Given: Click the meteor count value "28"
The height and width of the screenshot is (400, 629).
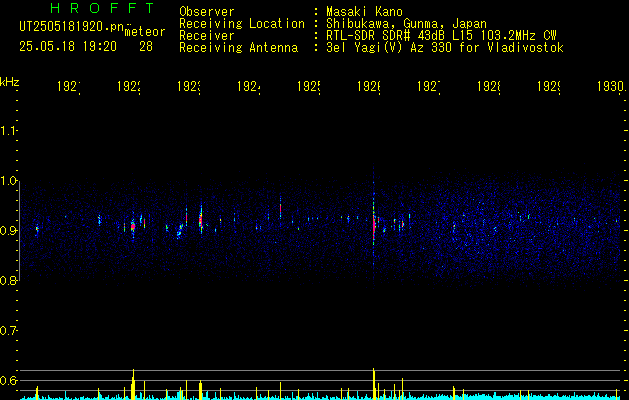Looking at the screenshot, I should tap(146, 47).
